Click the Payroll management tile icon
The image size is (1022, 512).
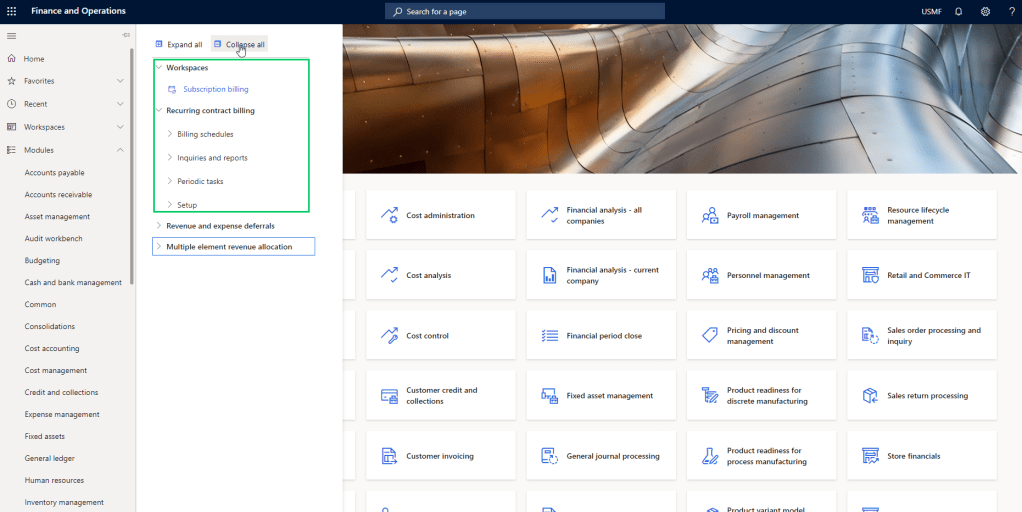710,215
